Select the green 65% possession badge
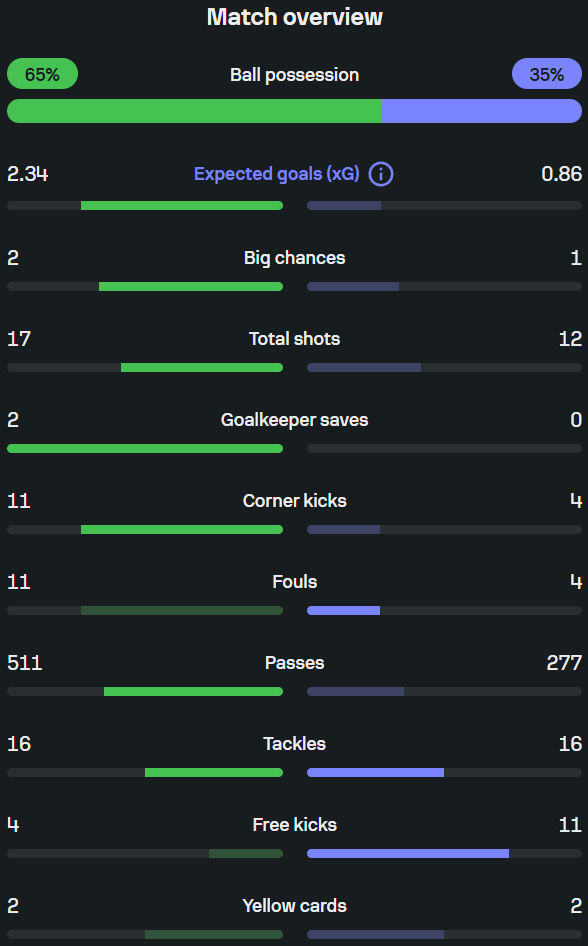 click(42, 74)
